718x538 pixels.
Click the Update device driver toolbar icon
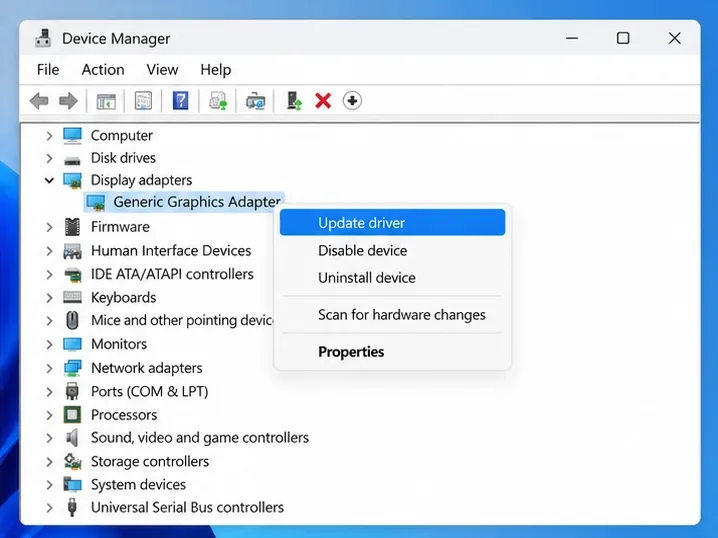point(294,101)
